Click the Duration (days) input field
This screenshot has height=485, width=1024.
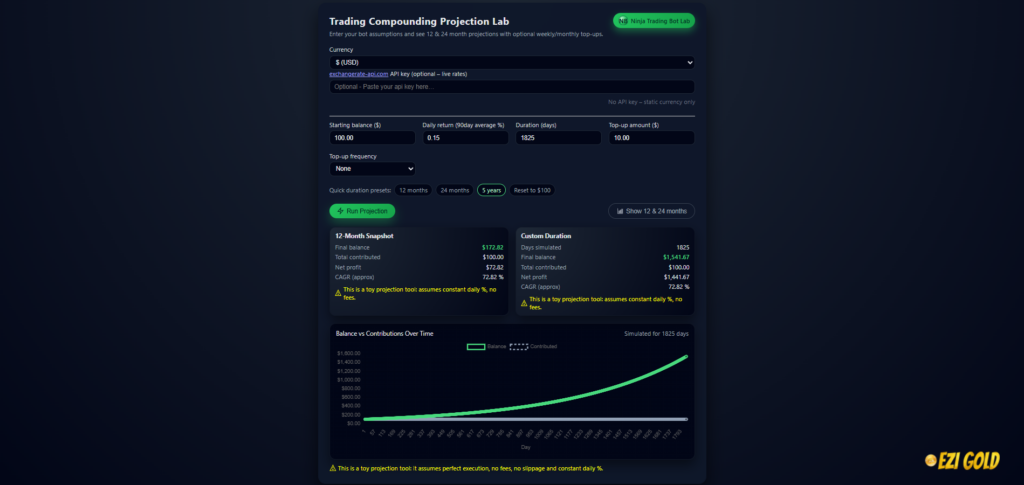(558, 138)
